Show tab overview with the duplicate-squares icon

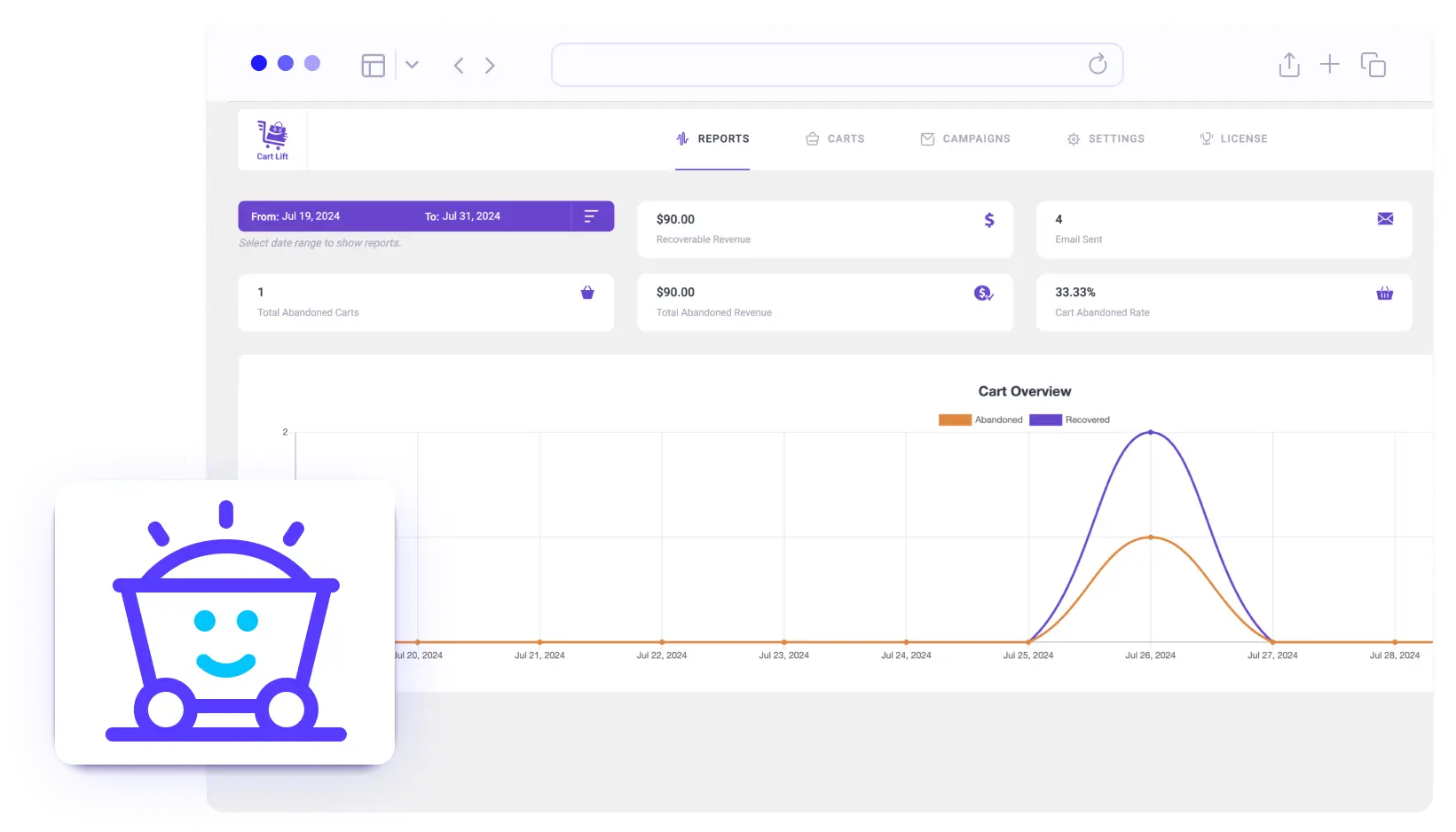[x=1373, y=65]
